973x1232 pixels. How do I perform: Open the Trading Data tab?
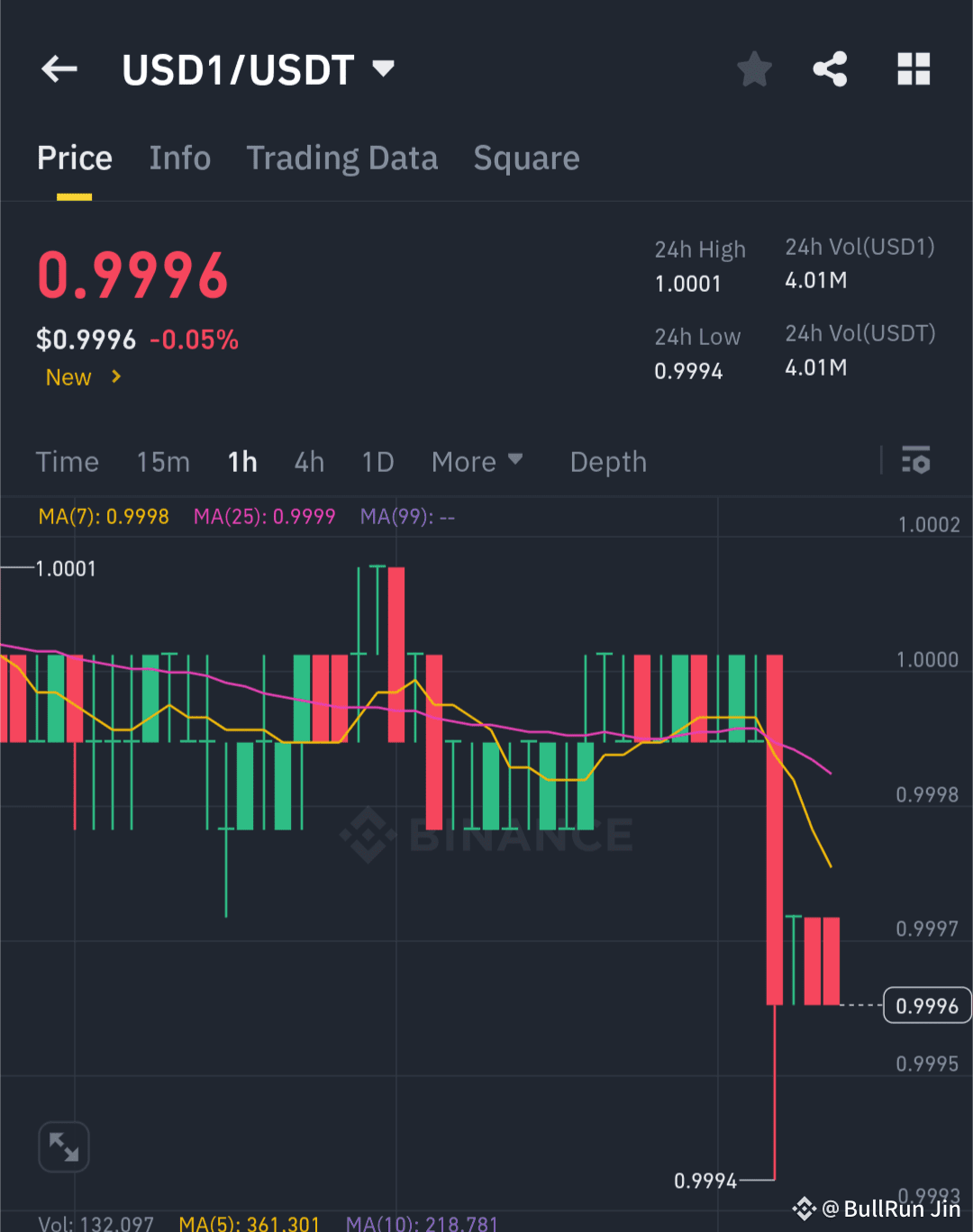(342, 159)
